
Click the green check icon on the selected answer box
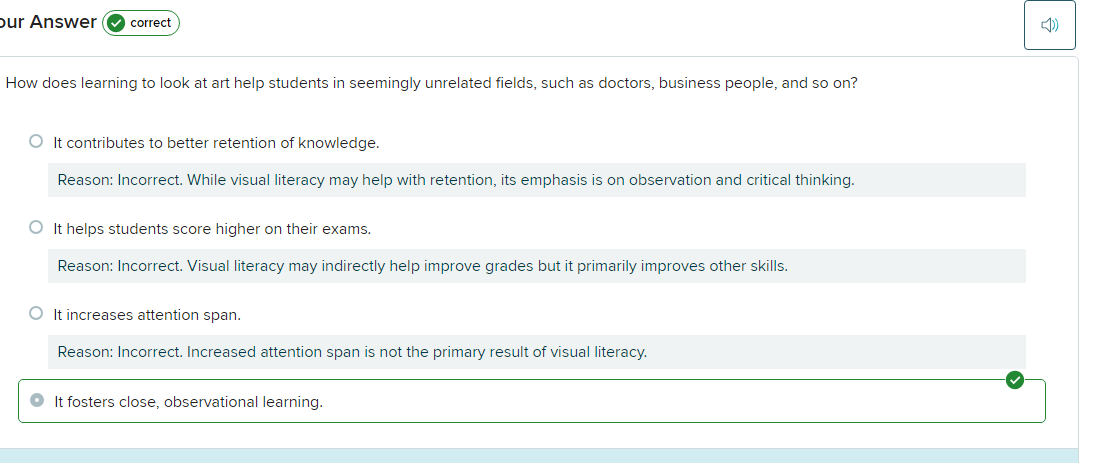point(1015,380)
